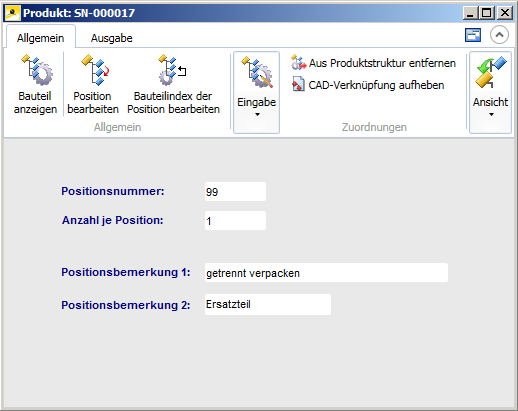
Task: Expand the Ansicht dropdown arrow
Action: 491,115
